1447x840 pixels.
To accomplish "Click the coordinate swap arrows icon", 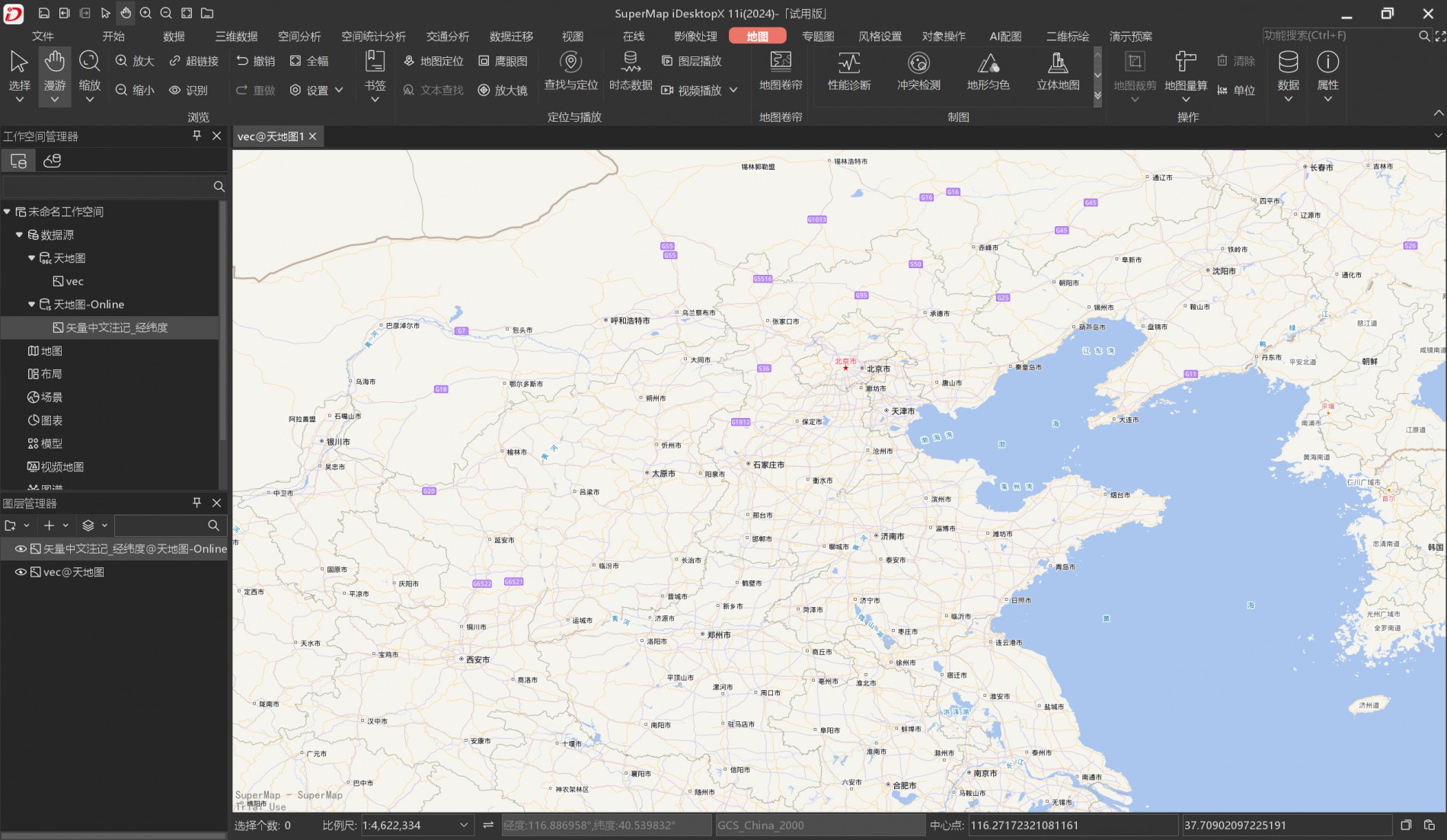I will point(488,825).
